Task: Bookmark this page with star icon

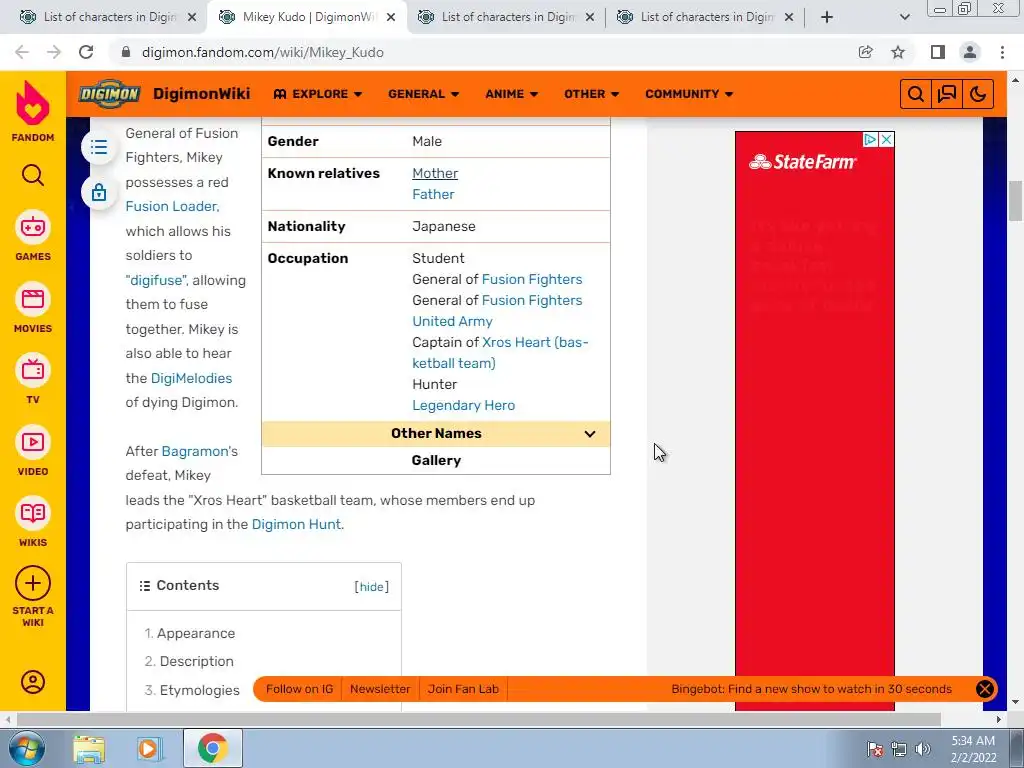Action: (x=898, y=52)
